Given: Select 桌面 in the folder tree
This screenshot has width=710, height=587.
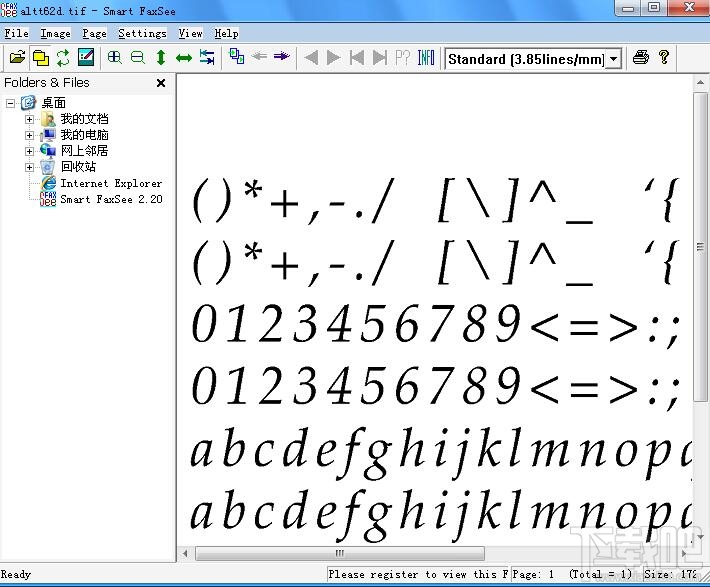Looking at the screenshot, I should click(x=53, y=103).
